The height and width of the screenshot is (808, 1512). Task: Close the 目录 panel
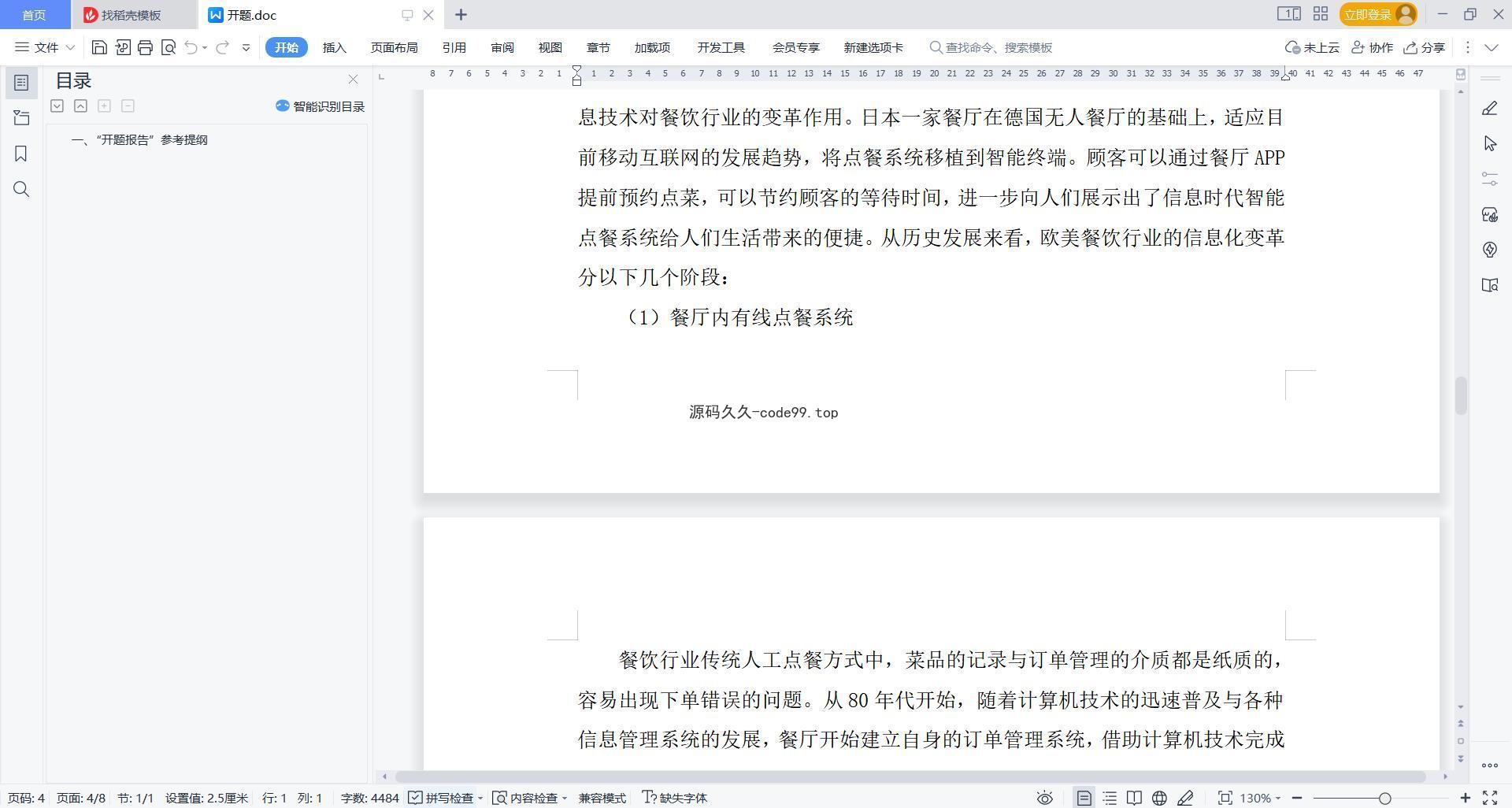(353, 80)
